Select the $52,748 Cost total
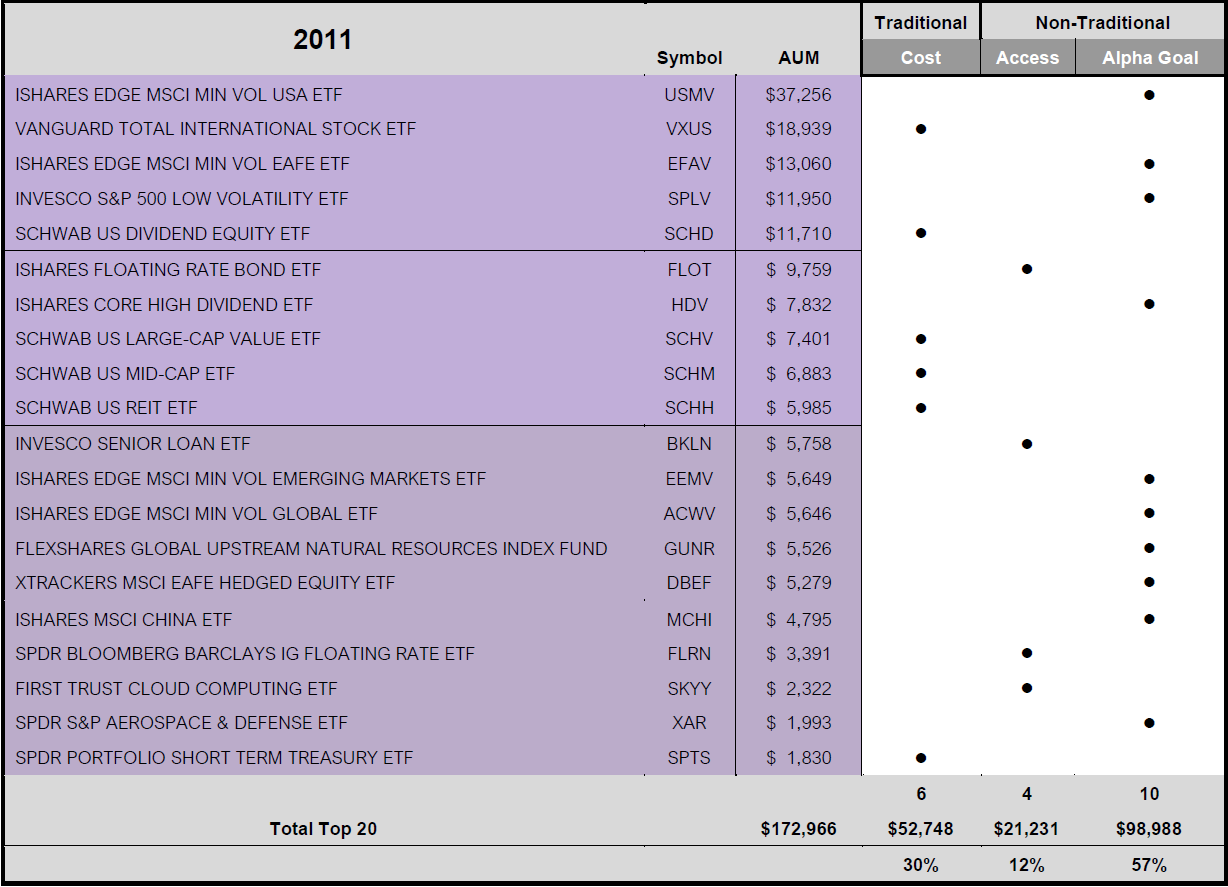 [x=921, y=829]
